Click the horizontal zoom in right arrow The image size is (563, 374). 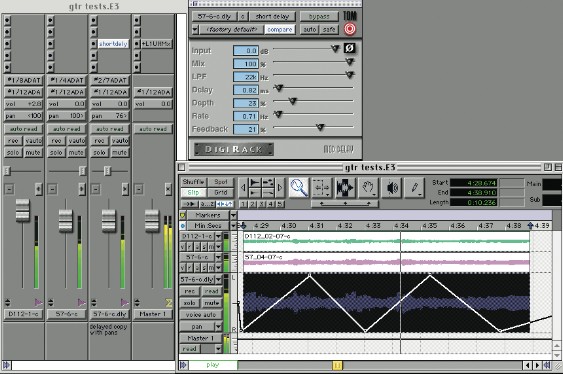point(280,187)
